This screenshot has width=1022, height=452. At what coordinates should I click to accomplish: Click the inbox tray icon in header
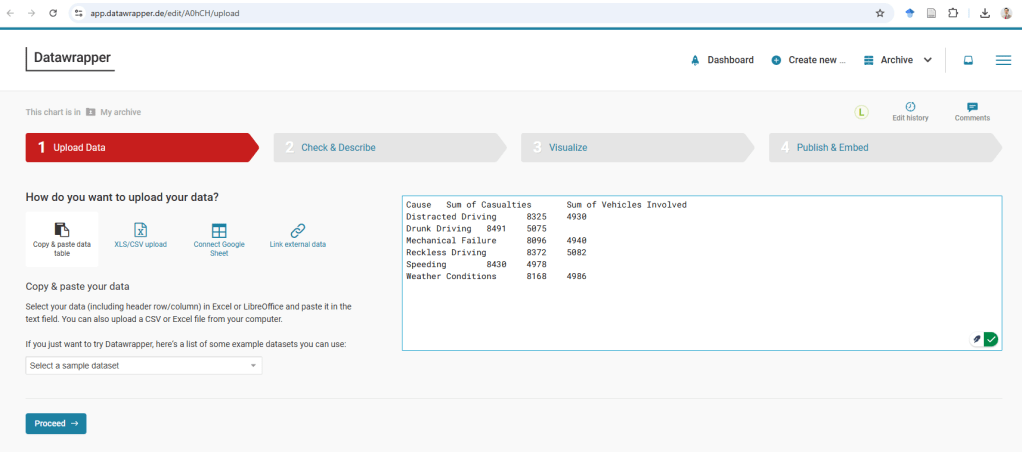click(968, 60)
